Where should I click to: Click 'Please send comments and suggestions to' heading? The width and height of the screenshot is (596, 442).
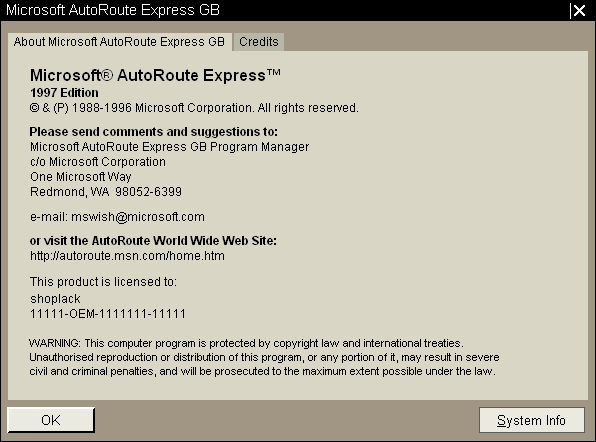[154, 132]
